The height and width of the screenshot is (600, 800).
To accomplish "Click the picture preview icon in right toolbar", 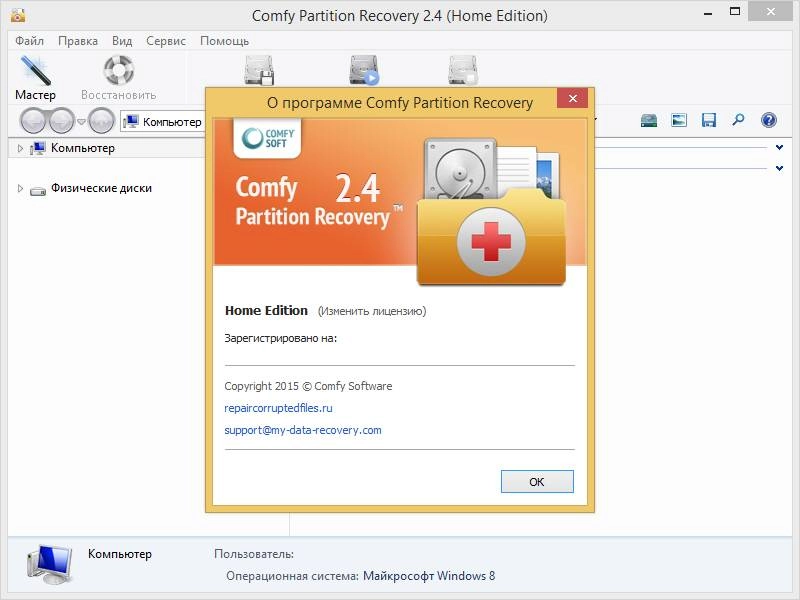I will (x=679, y=120).
